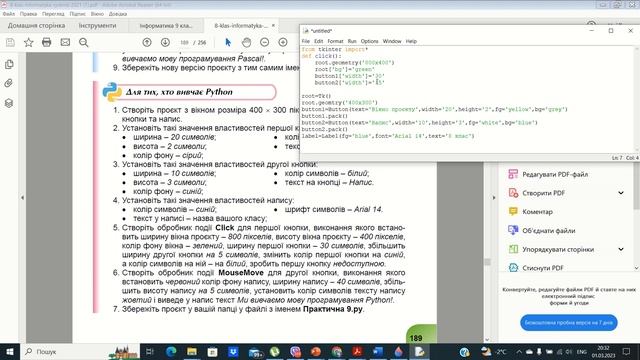Expand Створити PDF options chevron
Image resolution: width=640 pixels, height=360 pixels.
[x=621, y=193]
